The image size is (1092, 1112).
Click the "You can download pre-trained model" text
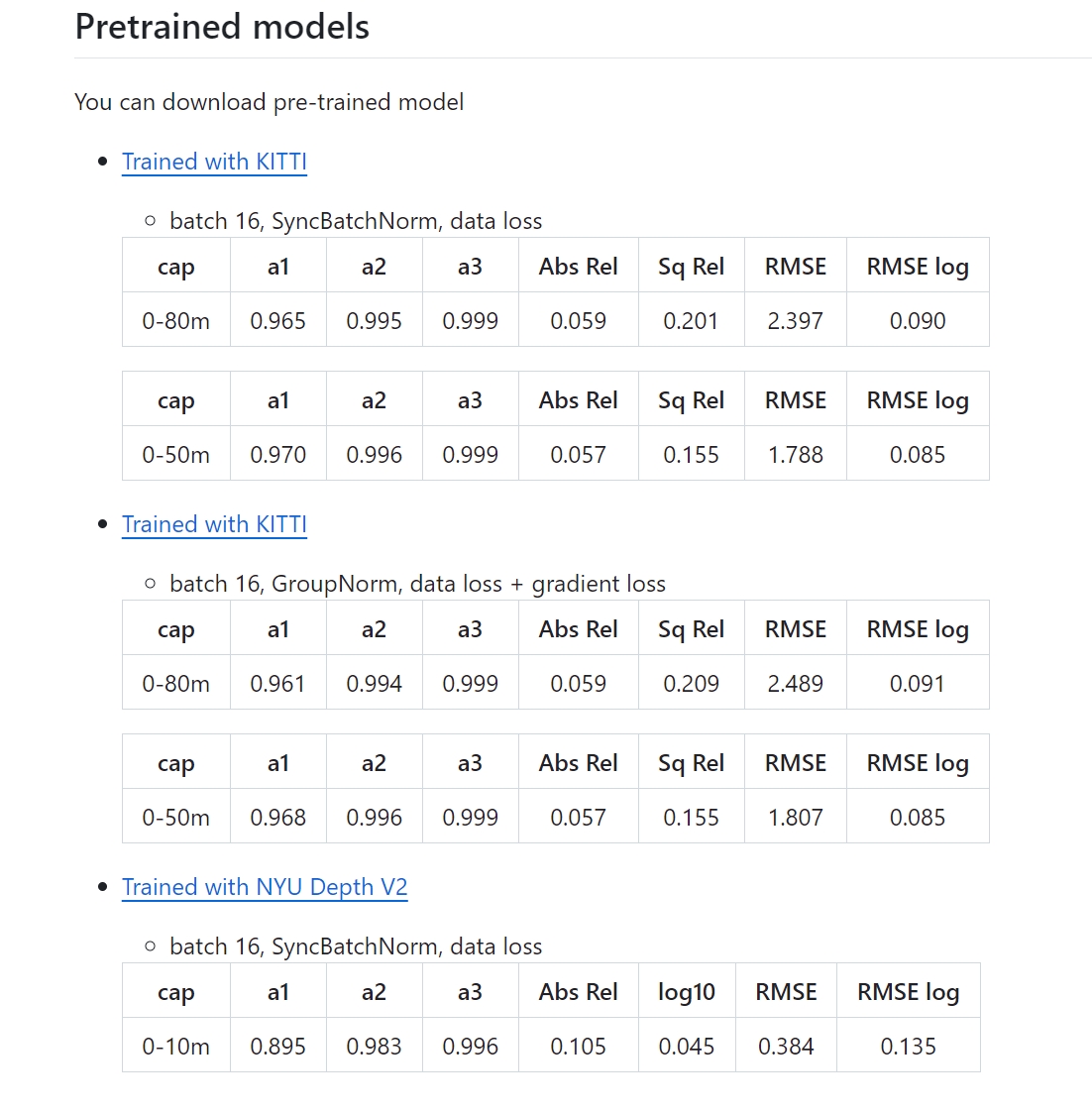tap(270, 102)
